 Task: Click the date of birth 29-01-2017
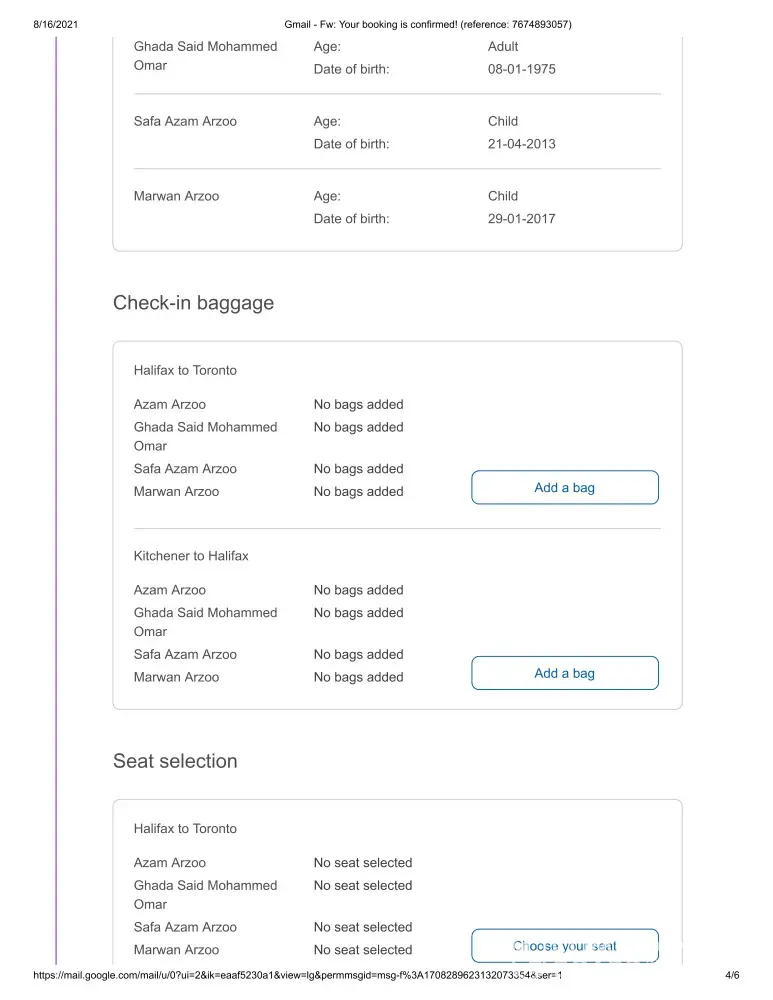point(522,219)
